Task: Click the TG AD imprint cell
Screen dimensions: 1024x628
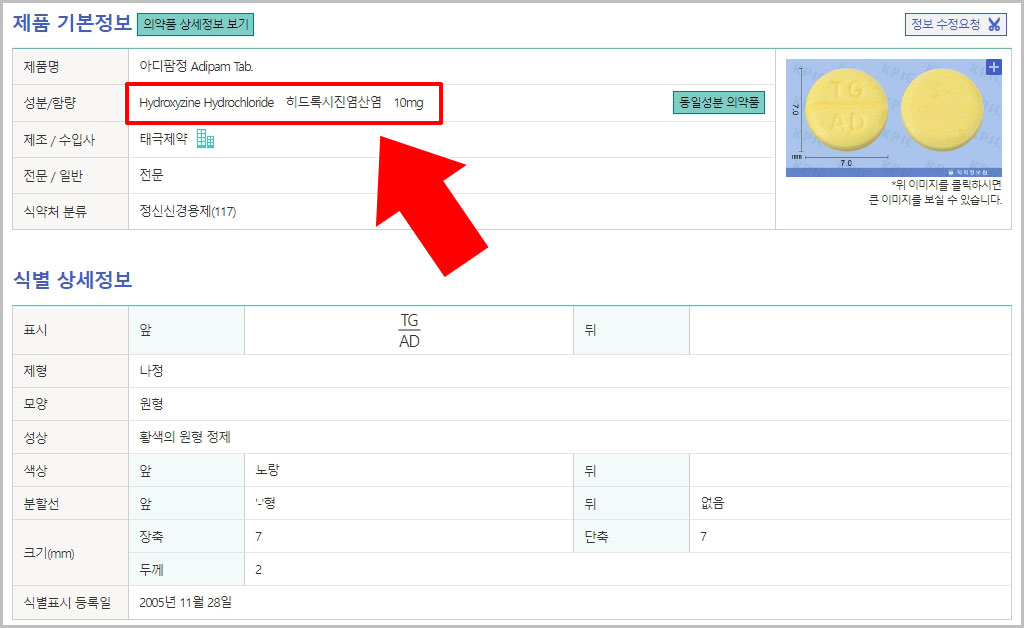Action: click(x=408, y=329)
